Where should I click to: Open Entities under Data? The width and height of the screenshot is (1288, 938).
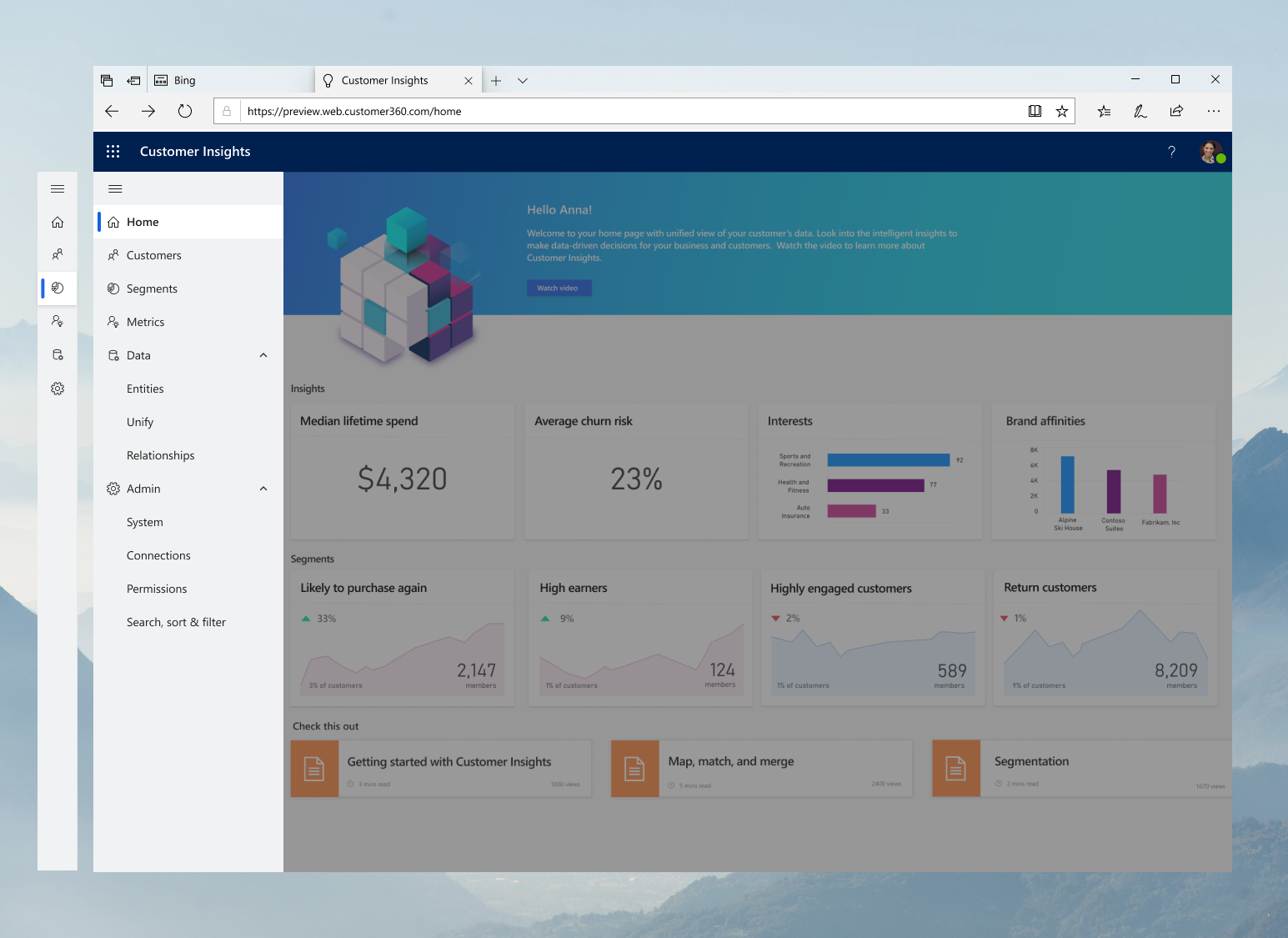point(188,389)
